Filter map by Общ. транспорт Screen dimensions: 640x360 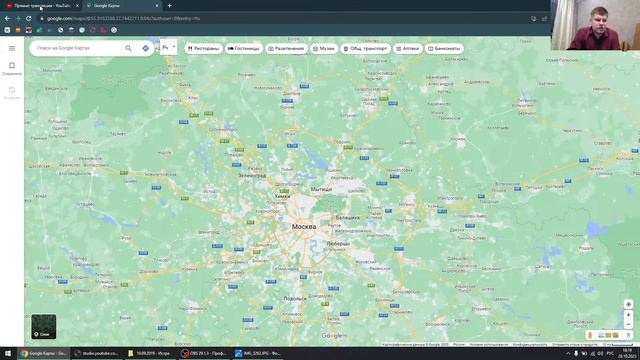tap(365, 49)
